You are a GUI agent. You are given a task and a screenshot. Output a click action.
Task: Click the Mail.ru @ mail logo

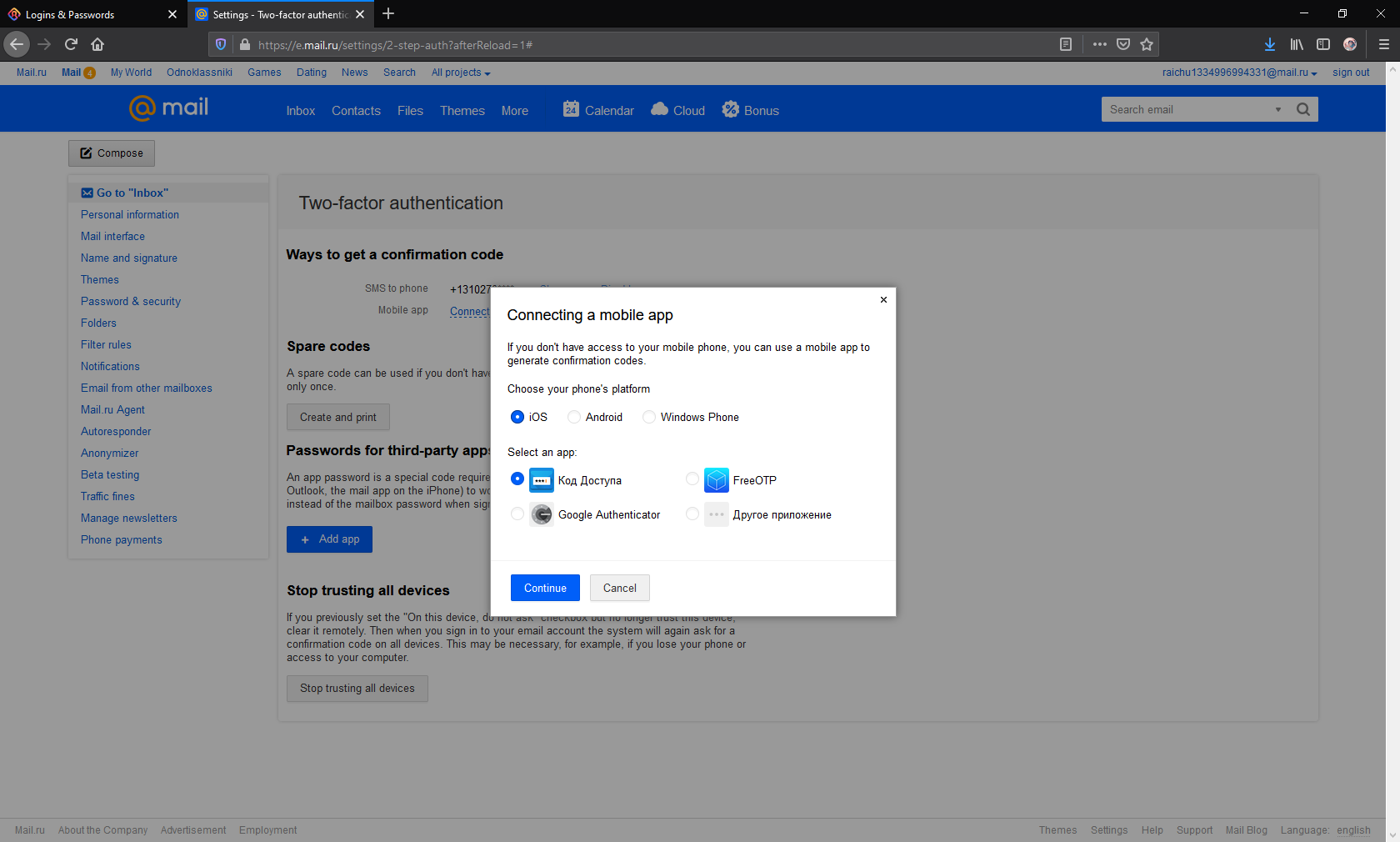[x=168, y=108]
